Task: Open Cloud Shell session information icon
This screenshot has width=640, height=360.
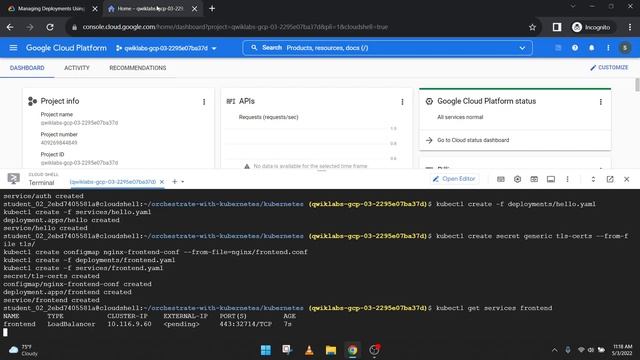Action: coord(551,179)
